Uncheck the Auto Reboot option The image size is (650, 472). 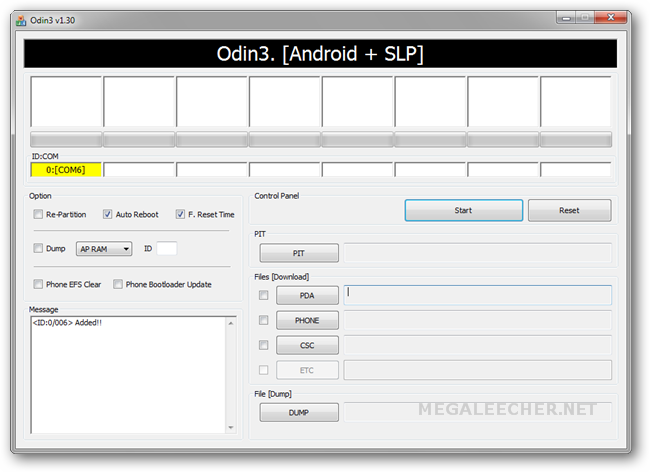(107, 214)
